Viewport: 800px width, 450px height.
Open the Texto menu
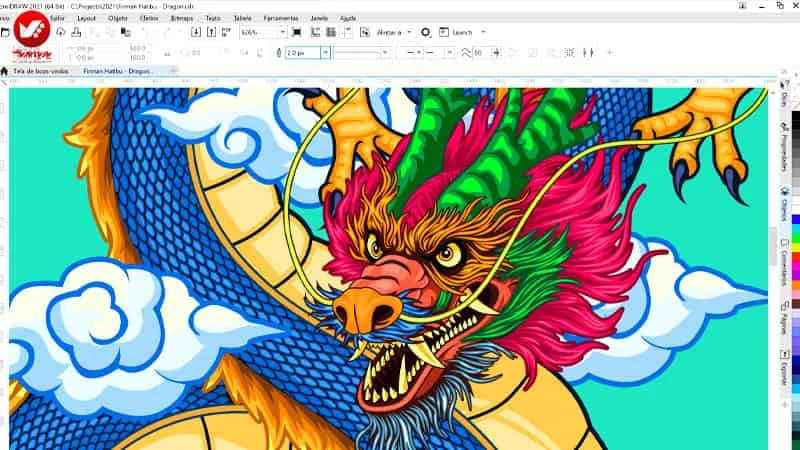(213, 18)
